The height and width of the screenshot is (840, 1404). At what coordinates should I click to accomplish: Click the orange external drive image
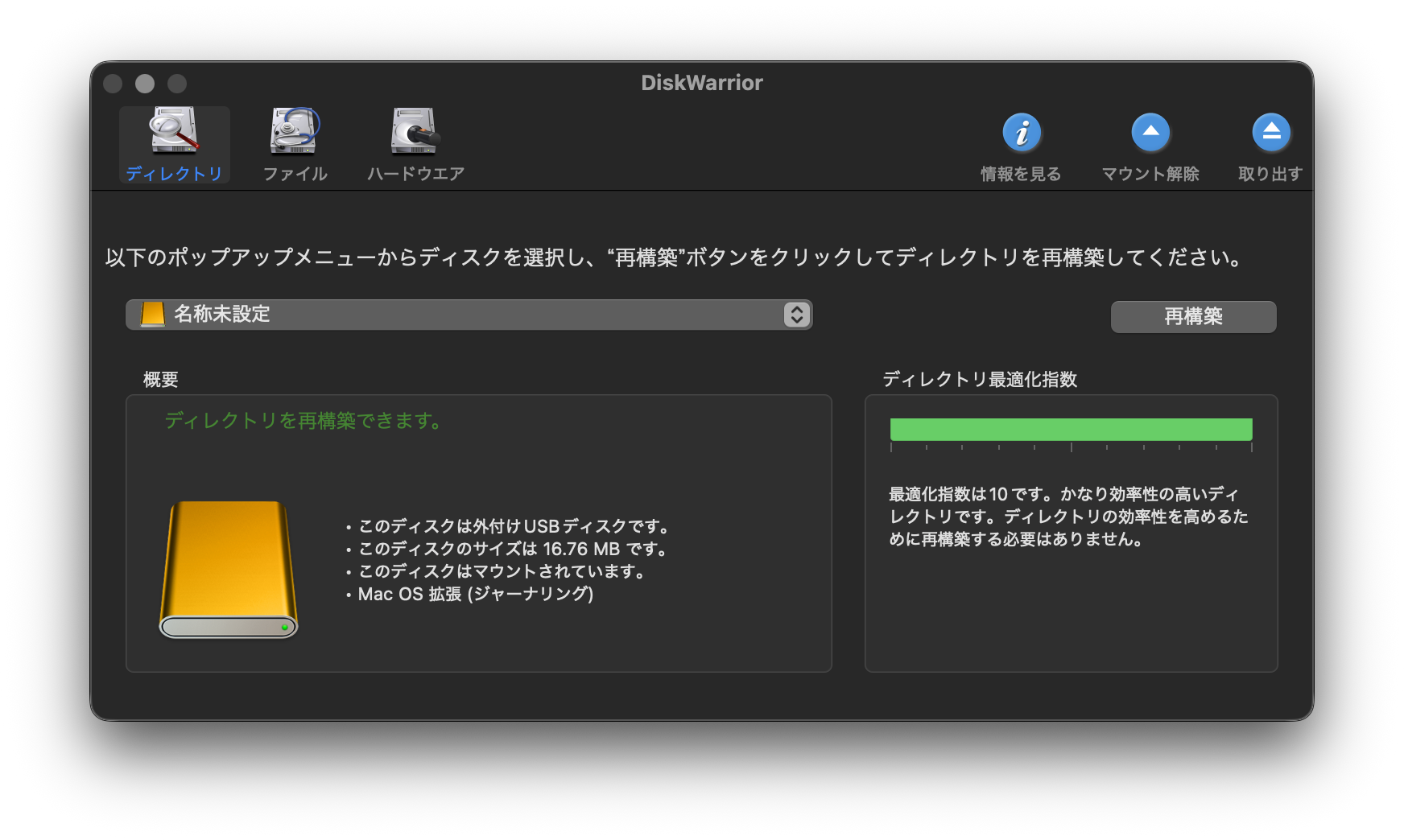(229, 570)
